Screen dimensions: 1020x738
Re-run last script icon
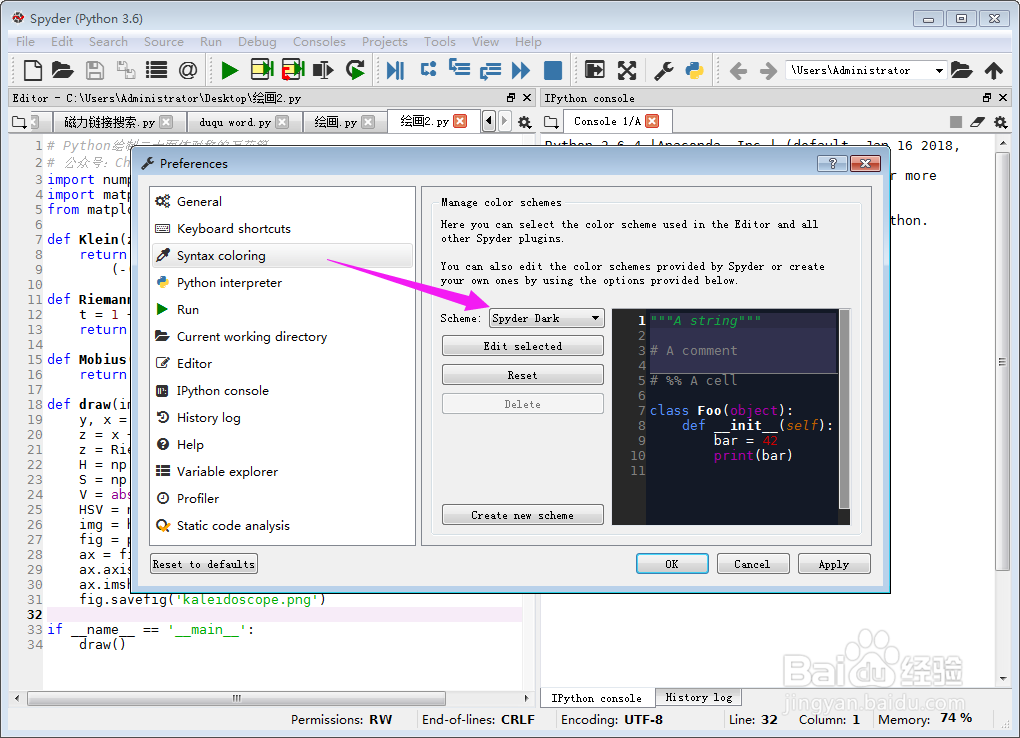click(x=355, y=70)
